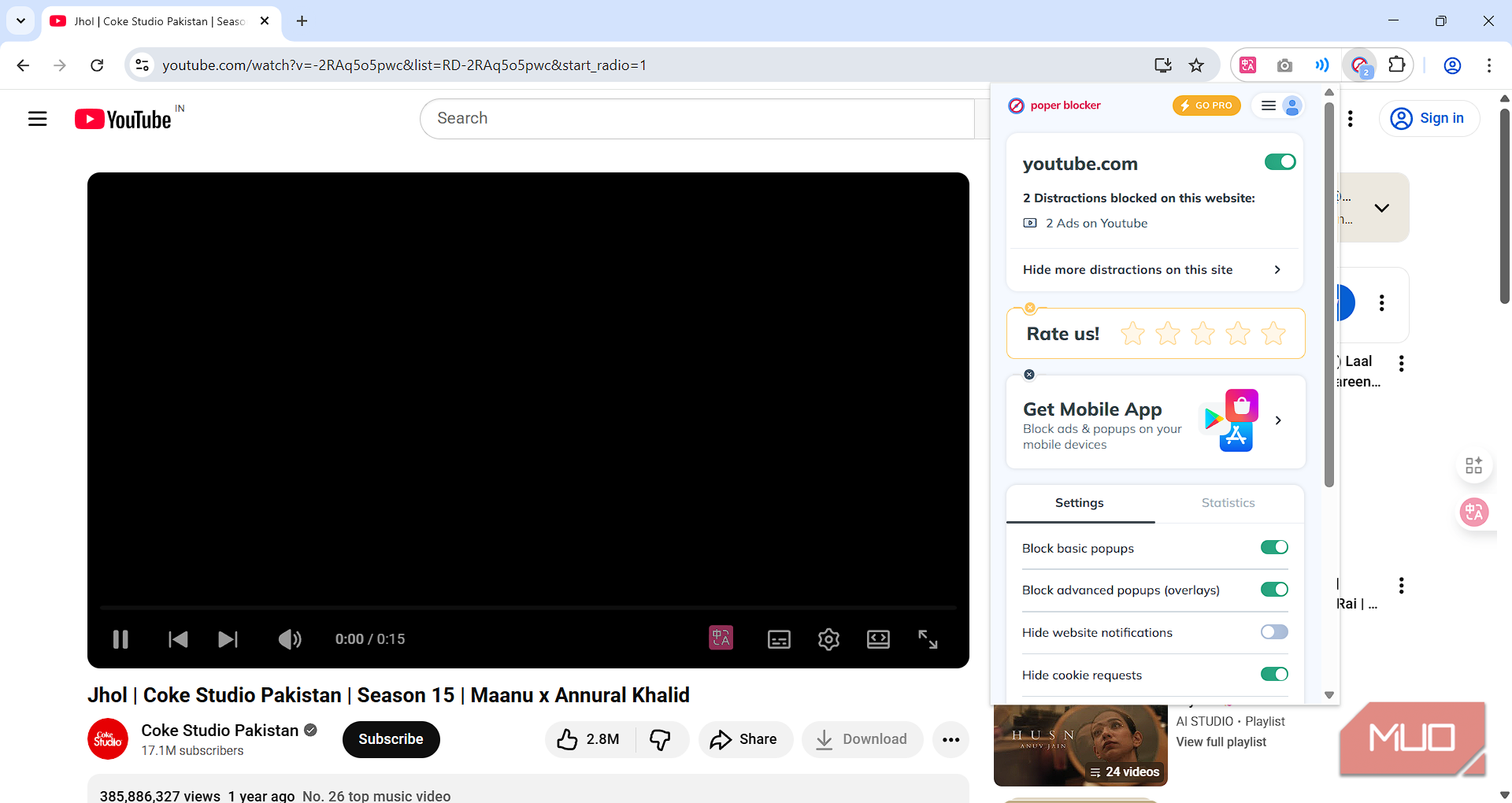1512x803 pixels.
Task: Toggle Block advanced popups (overlays)
Action: [x=1274, y=590]
